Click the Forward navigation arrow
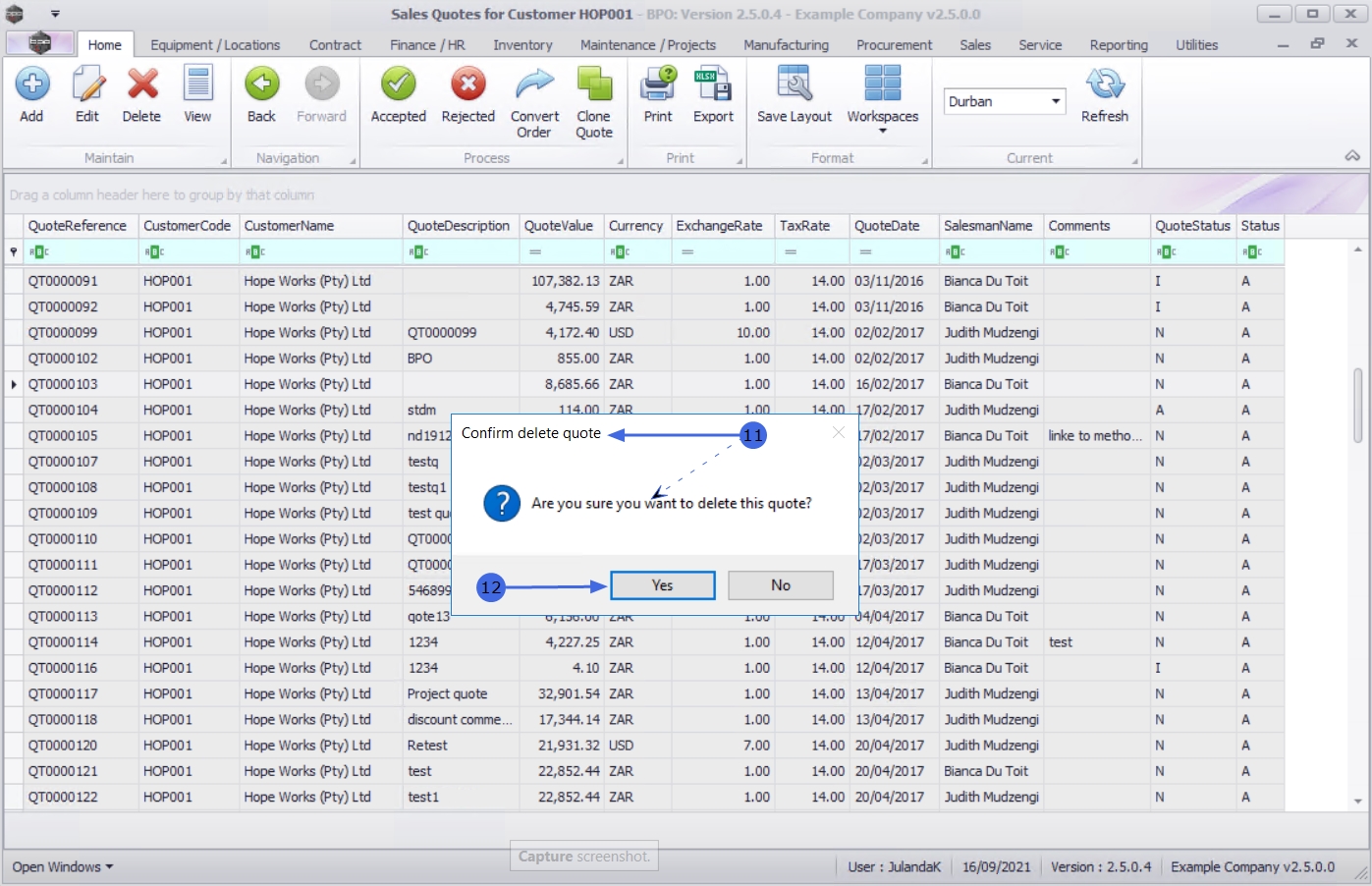This screenshot has height=886, width=1372. tap(321, 84)
